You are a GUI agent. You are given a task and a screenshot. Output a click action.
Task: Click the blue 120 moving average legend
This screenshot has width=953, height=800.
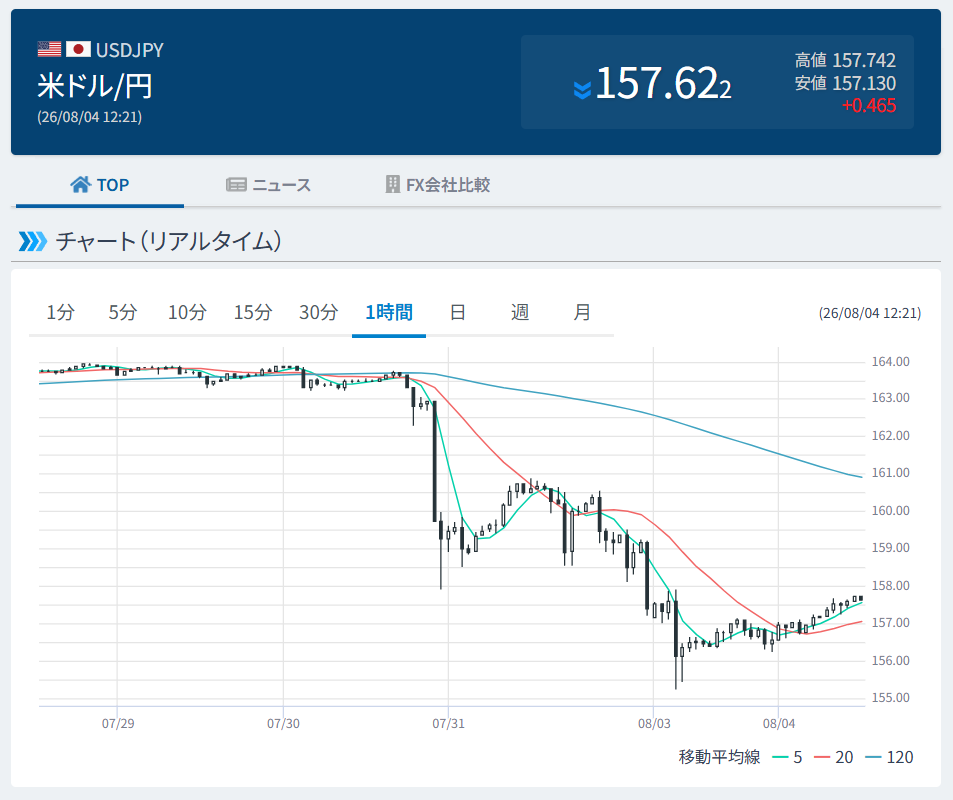889,757
